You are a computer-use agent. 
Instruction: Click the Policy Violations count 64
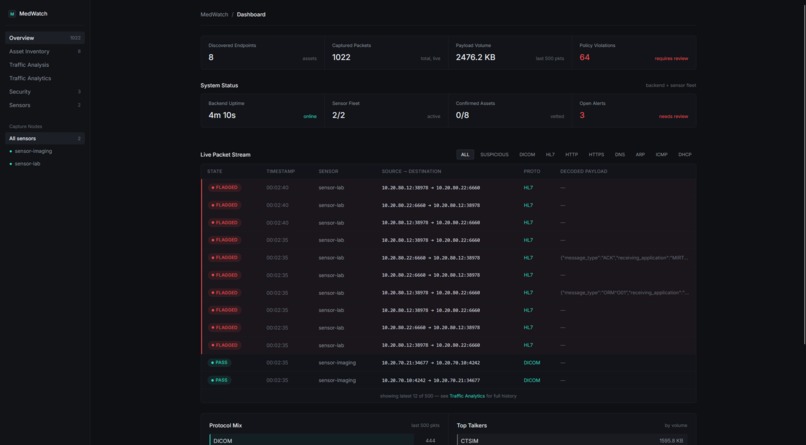click(x=584, y=58)
